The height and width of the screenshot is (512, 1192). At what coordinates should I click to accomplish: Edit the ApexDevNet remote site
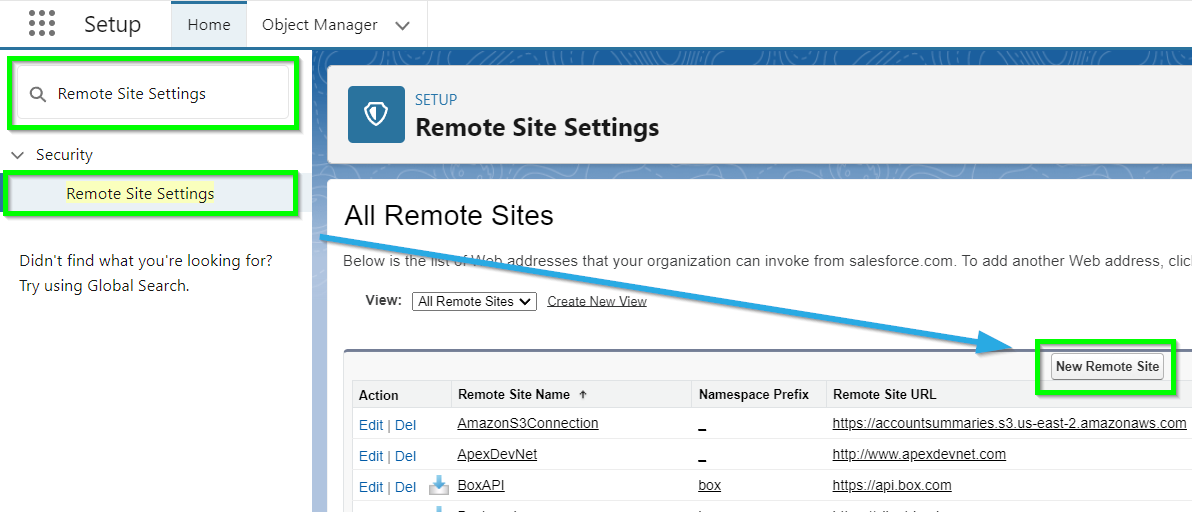[371, 456]
